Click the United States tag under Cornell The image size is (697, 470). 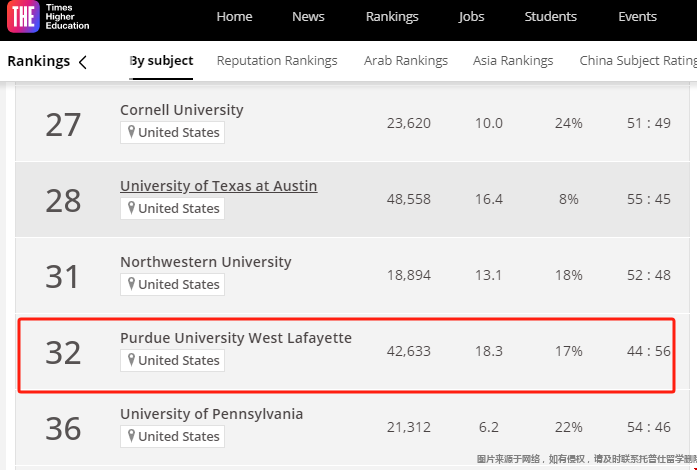[172, 132]
